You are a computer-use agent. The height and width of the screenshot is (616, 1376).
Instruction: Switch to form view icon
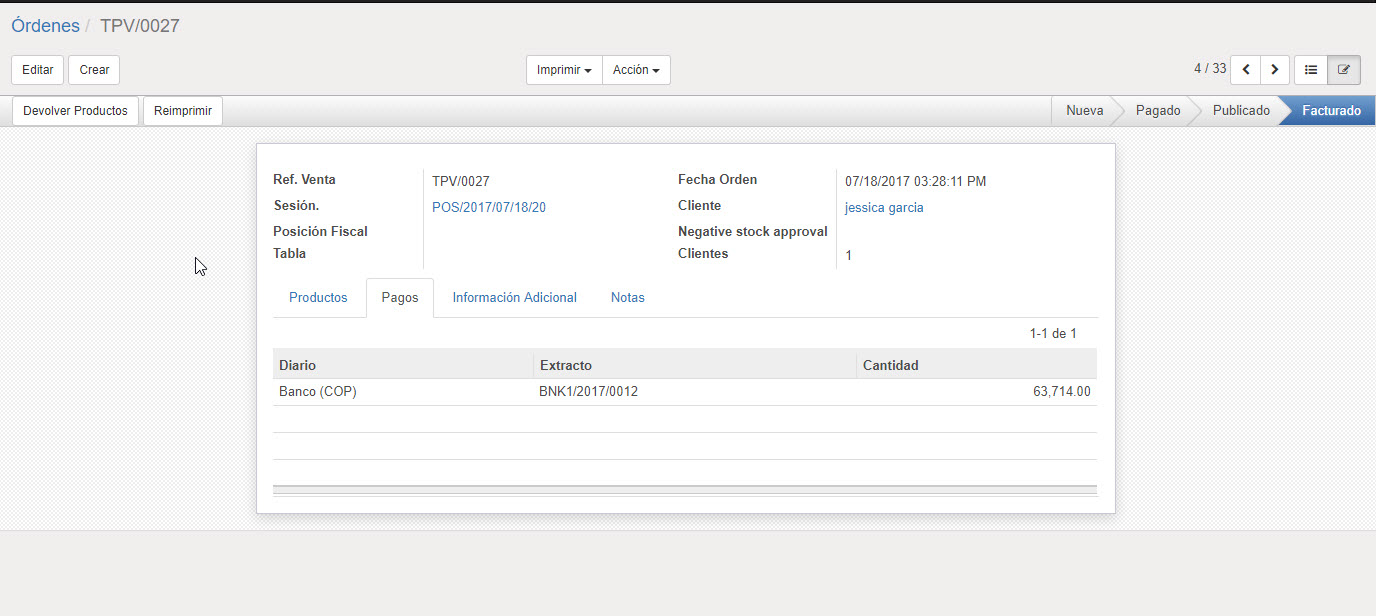[x=1343, y=70]
